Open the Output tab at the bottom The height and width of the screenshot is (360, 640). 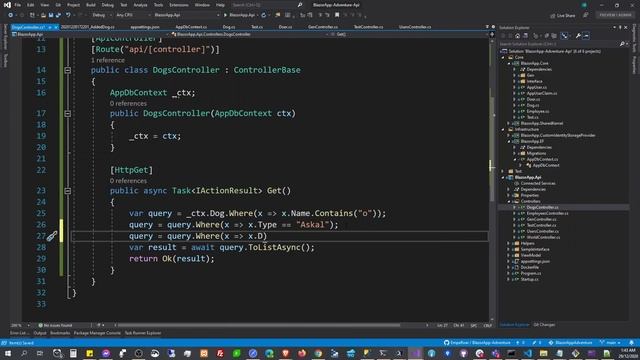point(40,333)
